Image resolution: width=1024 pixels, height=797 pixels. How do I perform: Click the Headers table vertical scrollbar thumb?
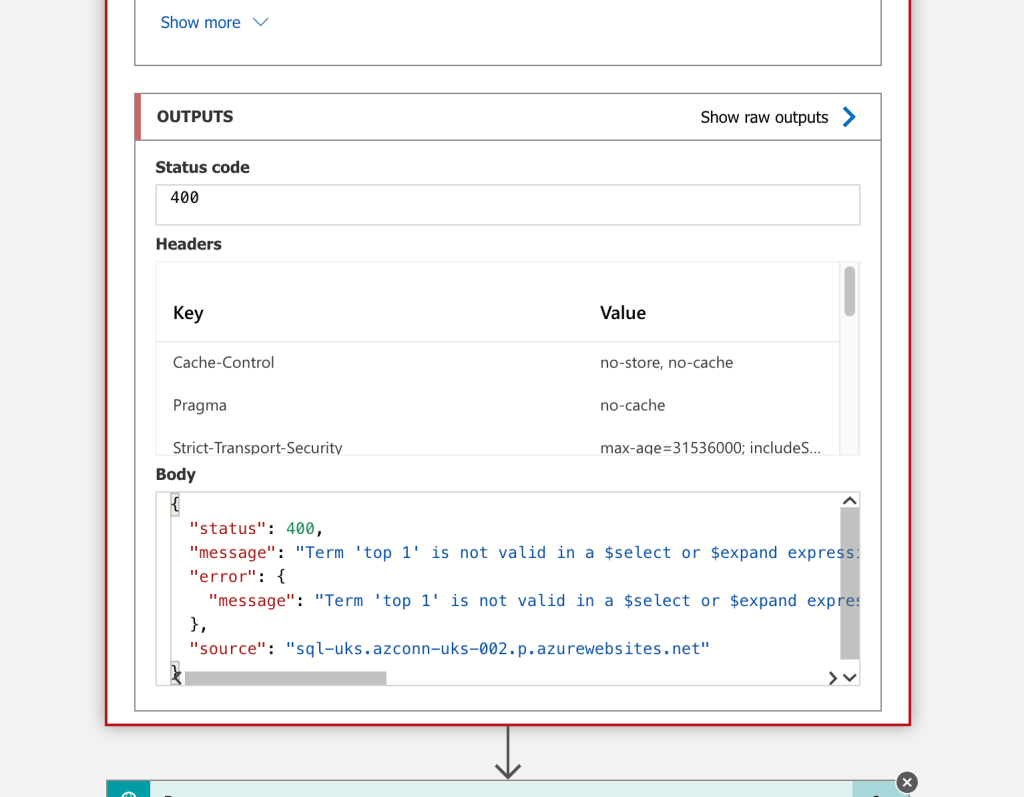(x=849, y=291)
